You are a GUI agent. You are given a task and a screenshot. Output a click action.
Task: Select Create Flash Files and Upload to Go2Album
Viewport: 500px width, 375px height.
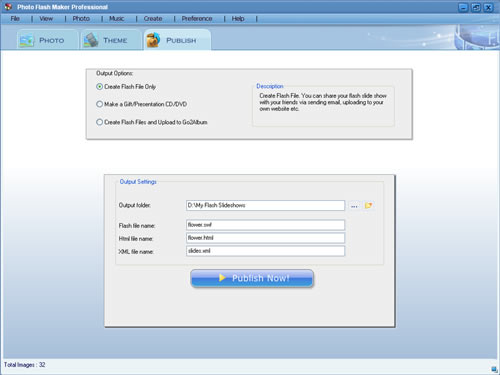click(152, 122)
